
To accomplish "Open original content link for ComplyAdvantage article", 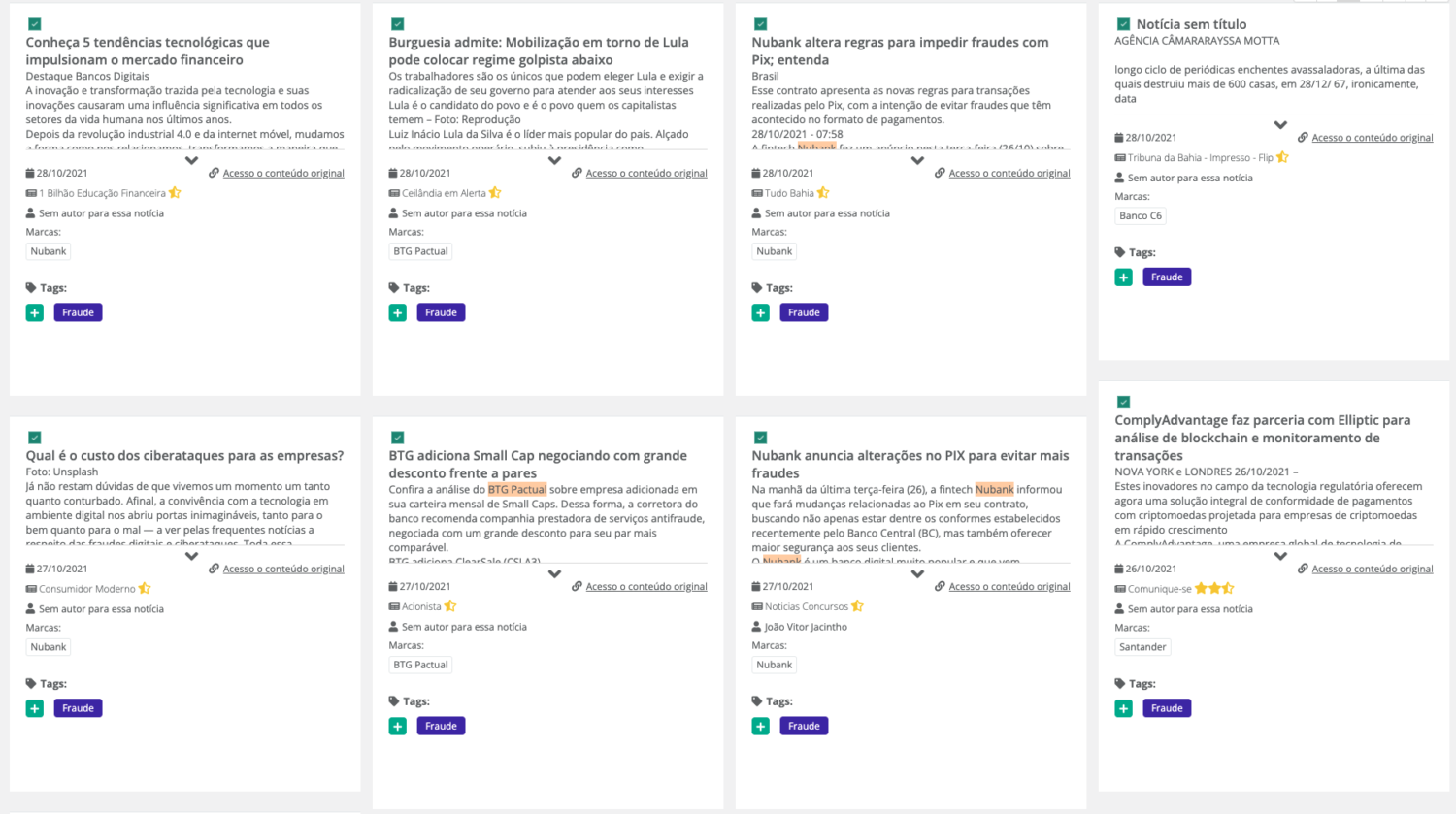I will coord(1372,569).
